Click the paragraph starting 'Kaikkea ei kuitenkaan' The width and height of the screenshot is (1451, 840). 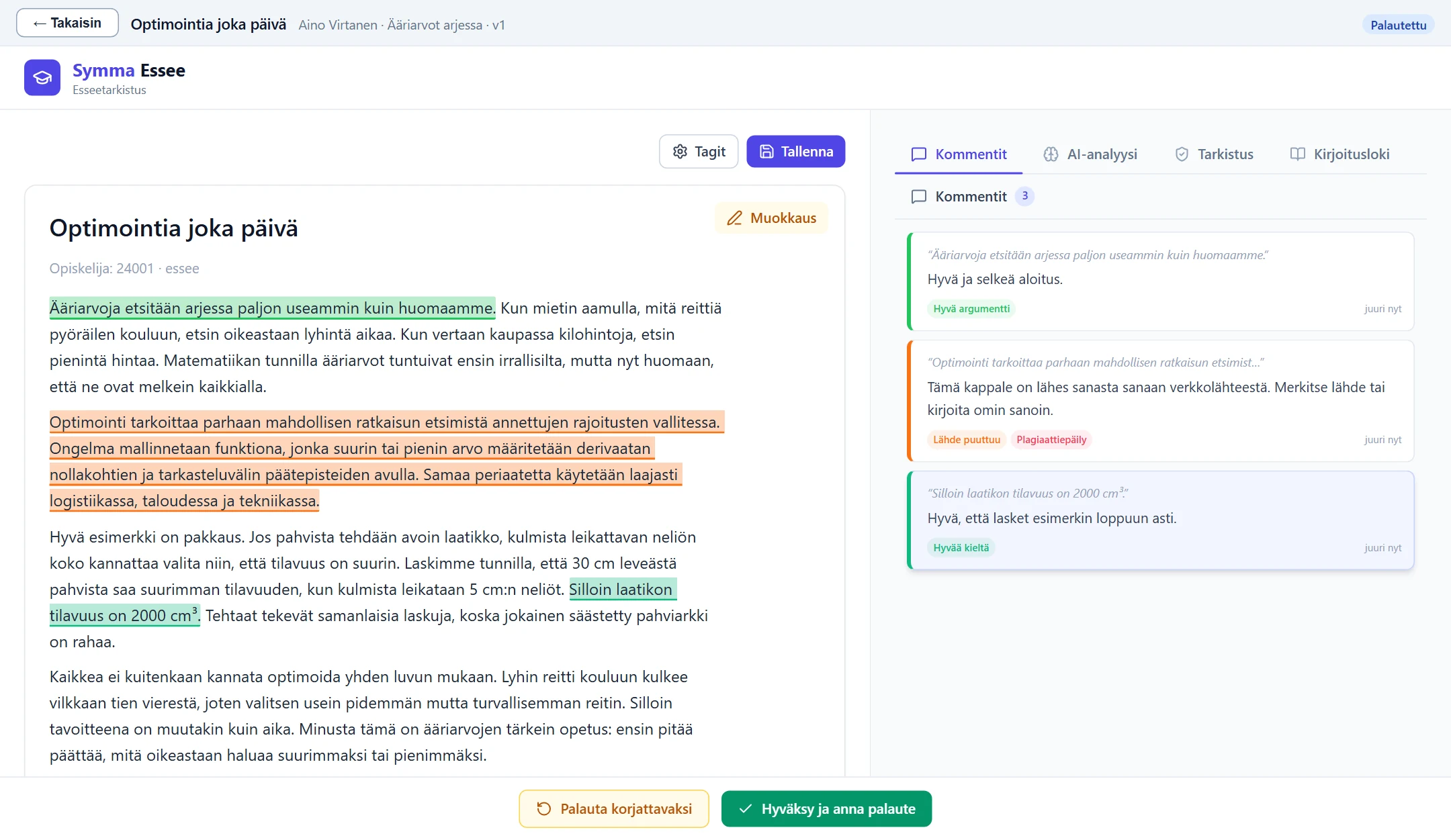pos(371,716)
